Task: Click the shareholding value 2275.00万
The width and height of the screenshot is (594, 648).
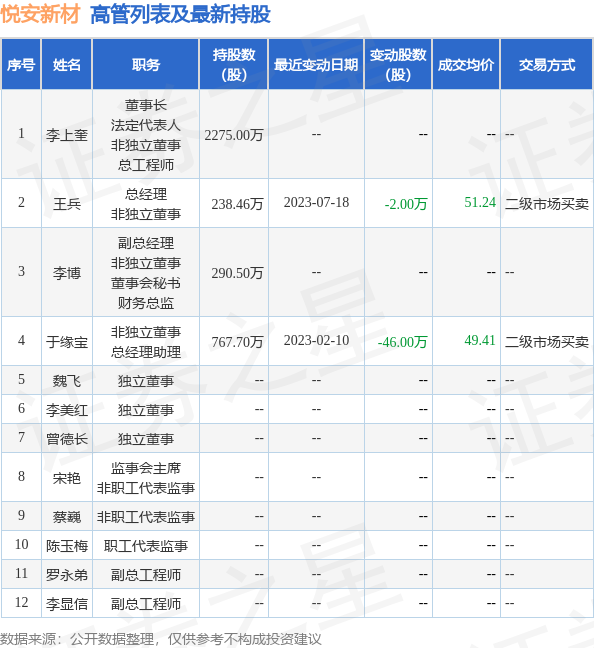Action: 234,135
